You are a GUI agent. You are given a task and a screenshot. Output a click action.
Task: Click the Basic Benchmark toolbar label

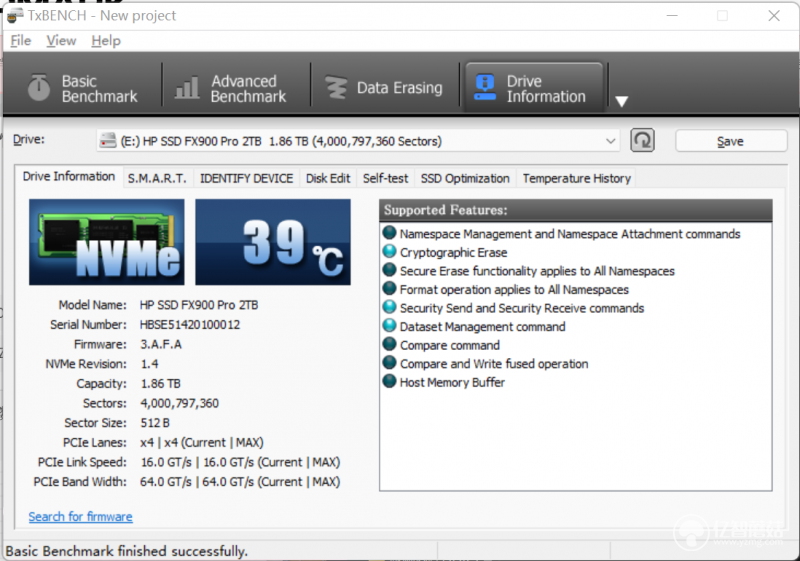pyautogui.click(x=99, y=89)
